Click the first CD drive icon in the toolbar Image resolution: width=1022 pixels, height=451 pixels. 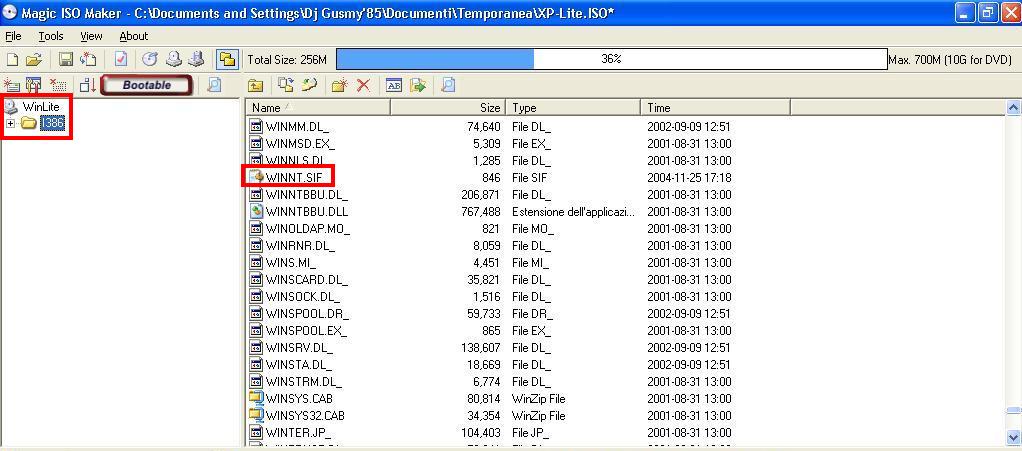tap(173, 60)
